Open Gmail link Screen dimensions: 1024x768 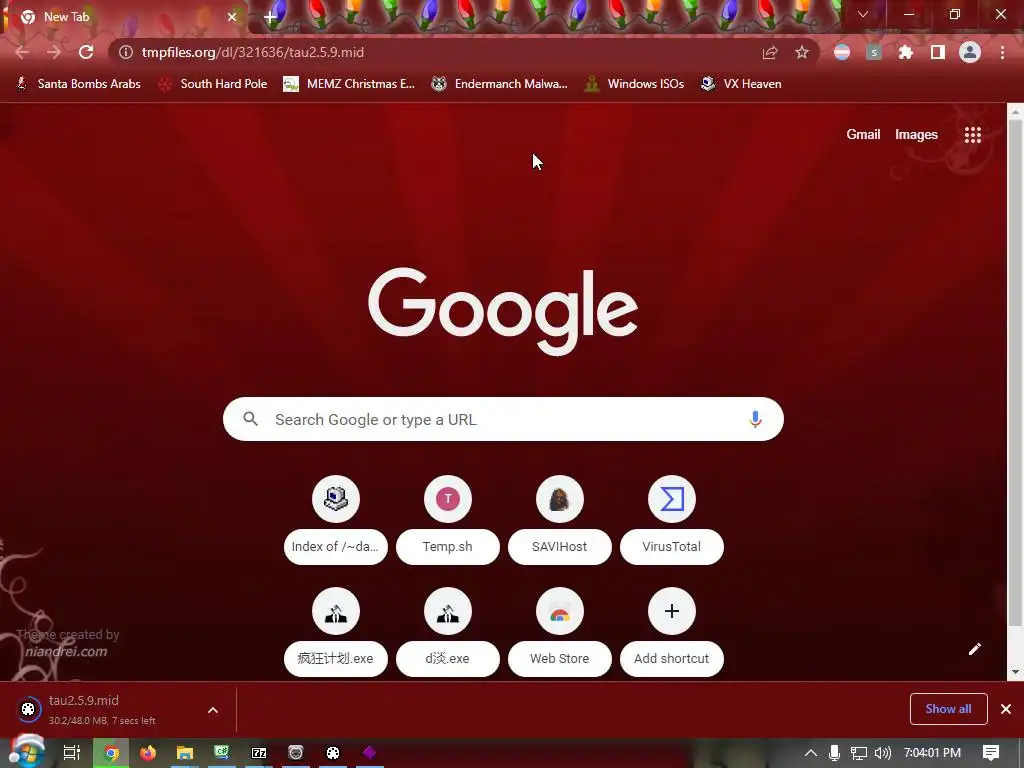863,135
